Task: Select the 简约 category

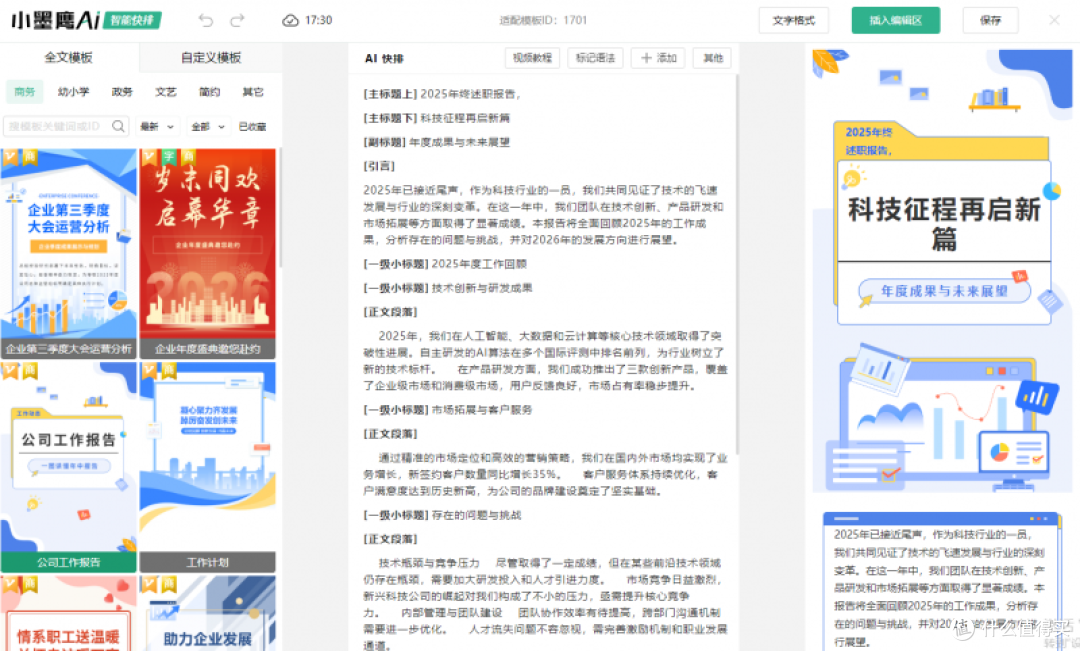Action: tap(209, 92)
